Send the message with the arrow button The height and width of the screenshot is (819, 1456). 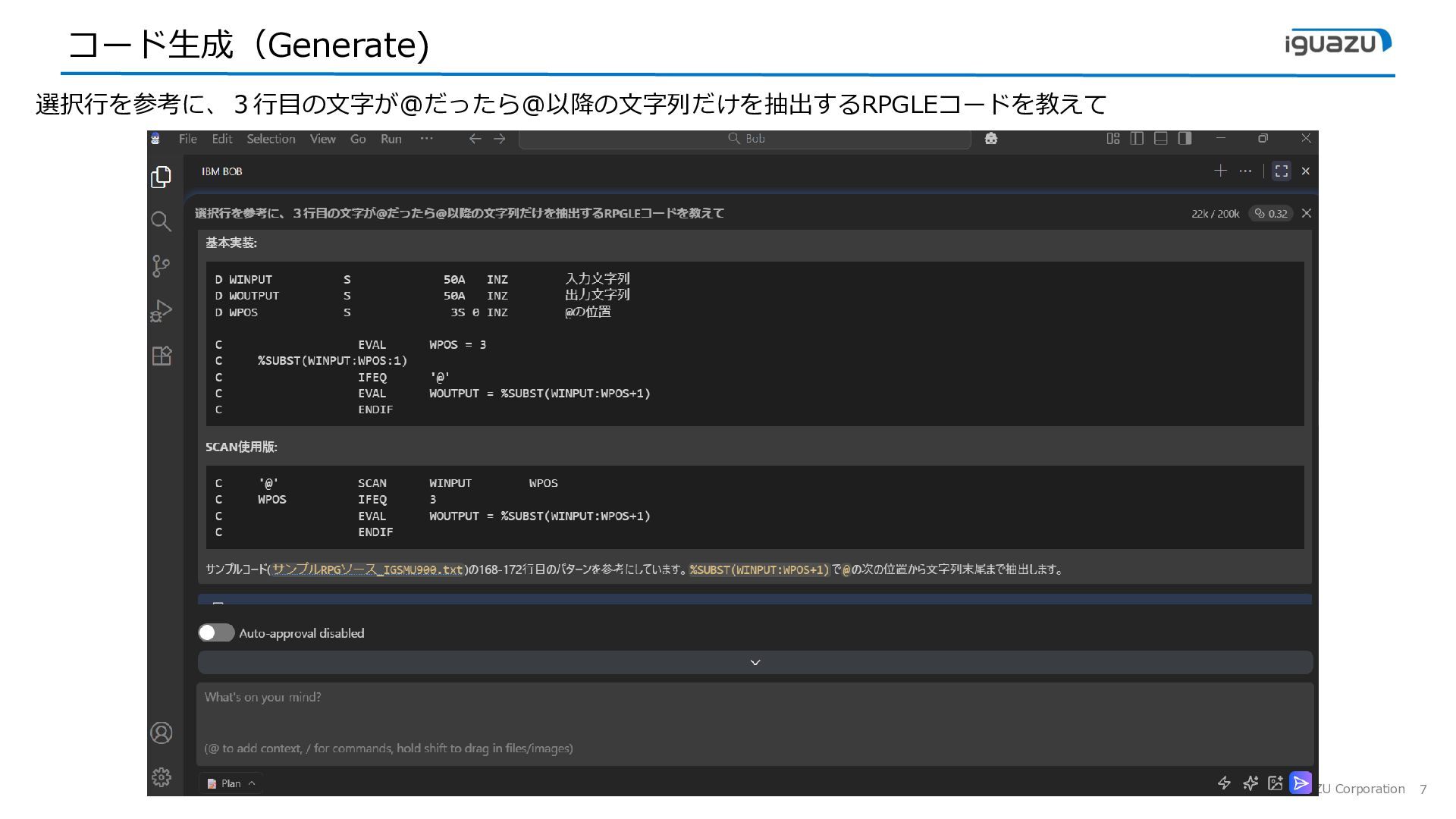tap(1301, 783)
